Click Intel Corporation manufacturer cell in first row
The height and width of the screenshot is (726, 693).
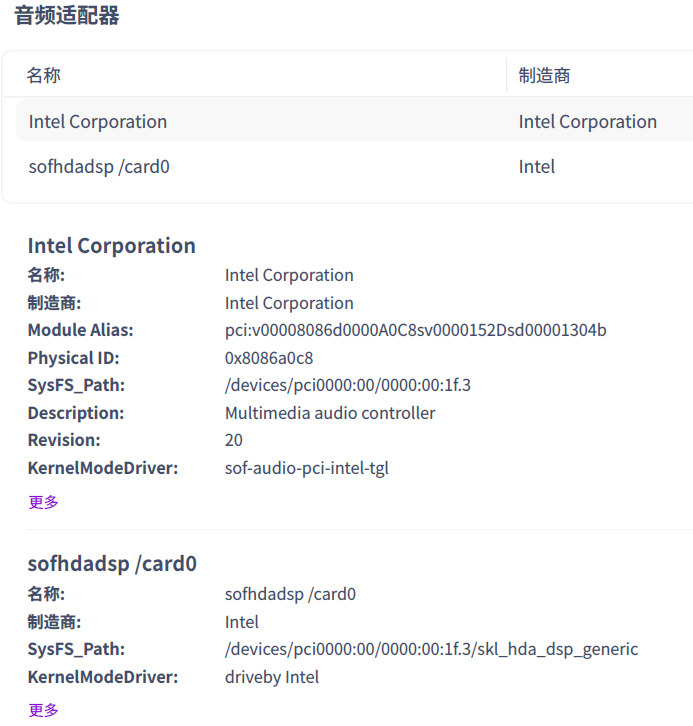(587, 122)
